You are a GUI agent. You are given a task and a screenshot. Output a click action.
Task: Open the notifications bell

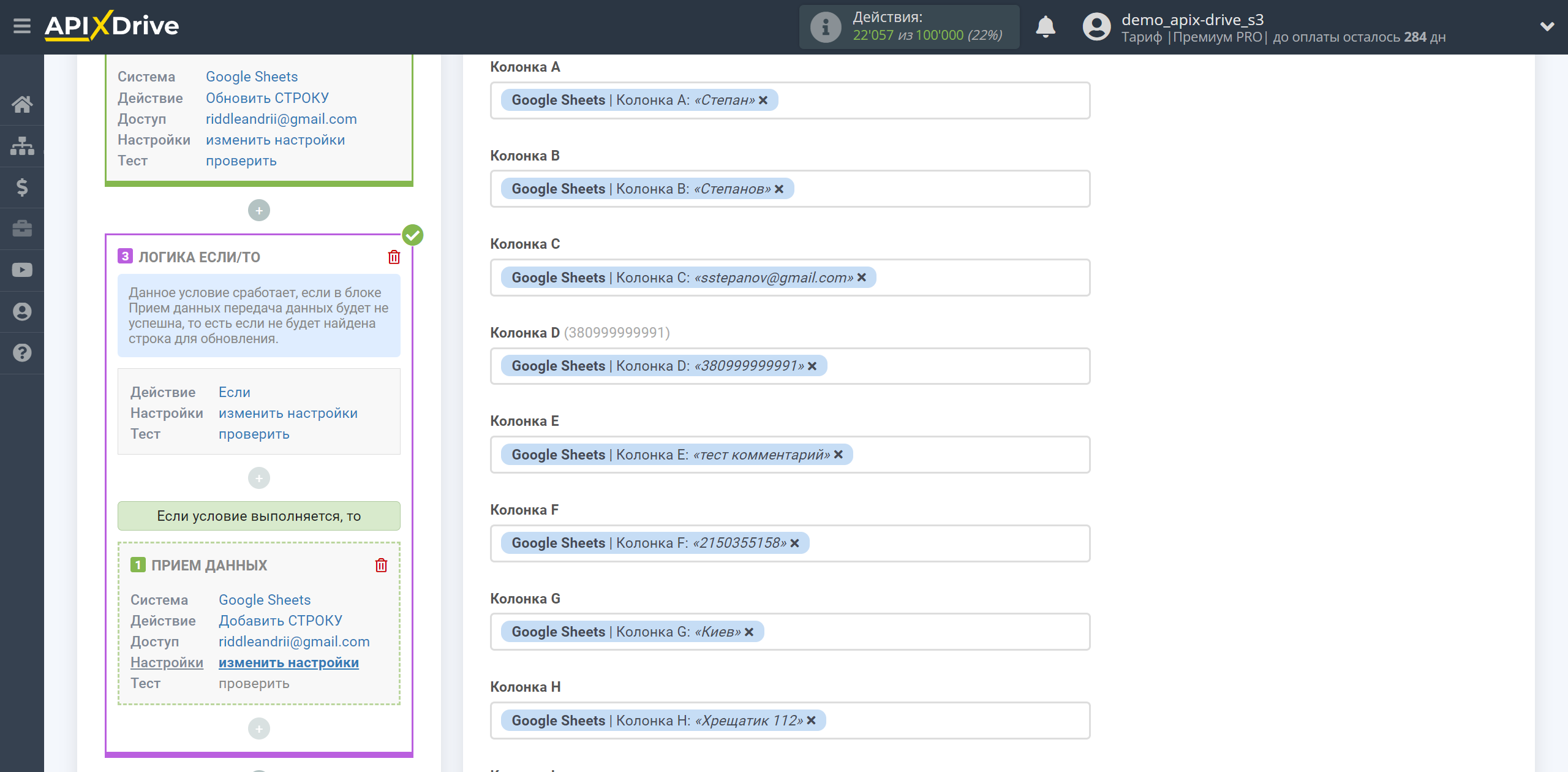1046,27
